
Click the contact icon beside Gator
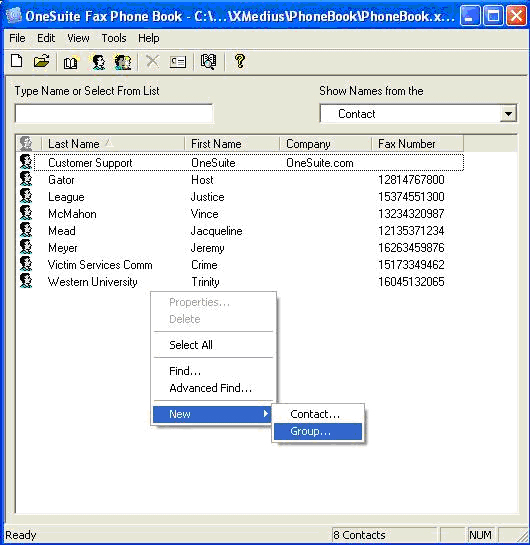point(26,179)
